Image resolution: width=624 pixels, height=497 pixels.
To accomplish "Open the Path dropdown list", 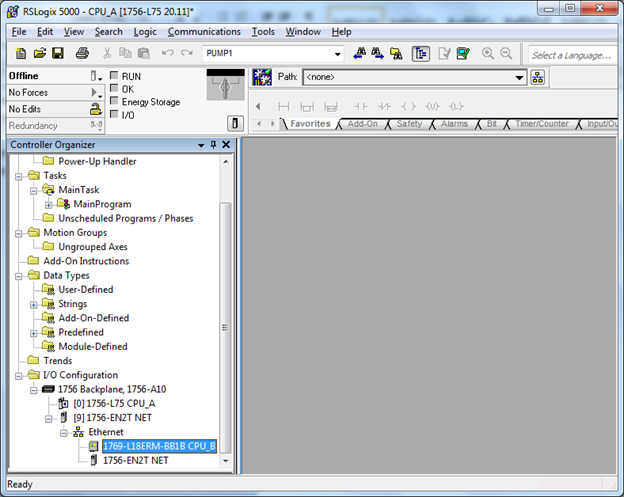I will (519, 77).
